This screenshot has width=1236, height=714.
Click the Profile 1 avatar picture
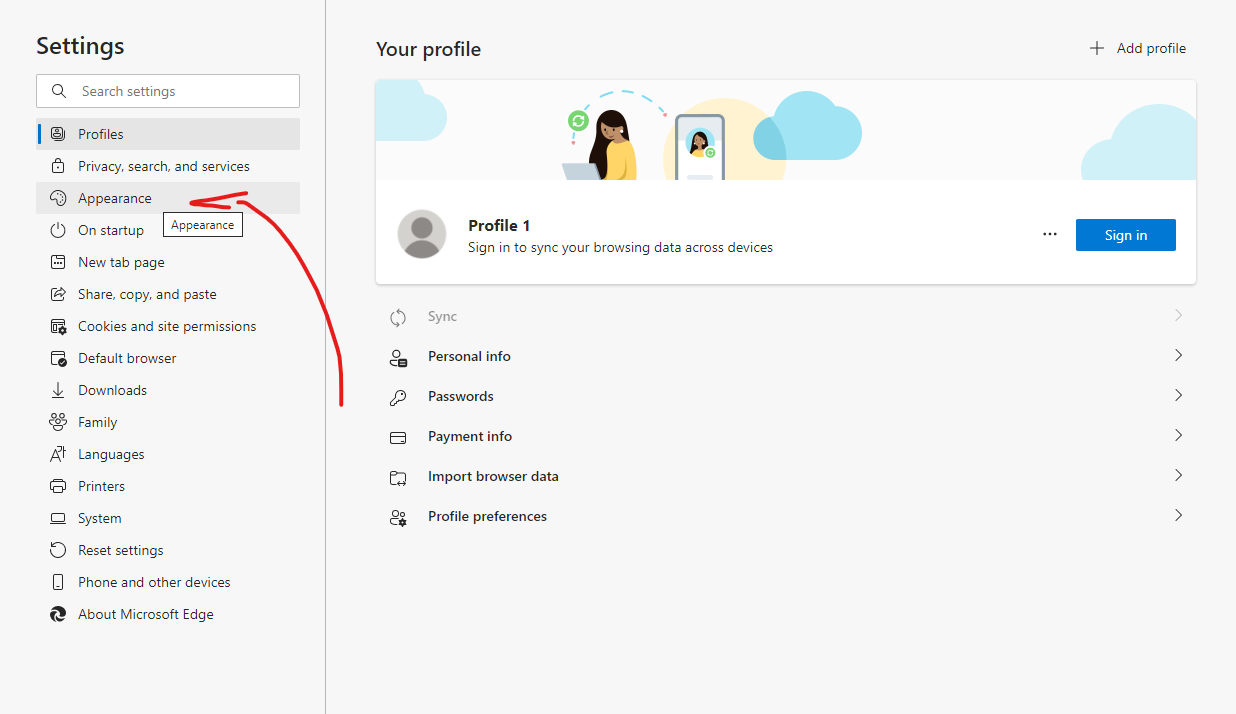(x=422, y=235)
